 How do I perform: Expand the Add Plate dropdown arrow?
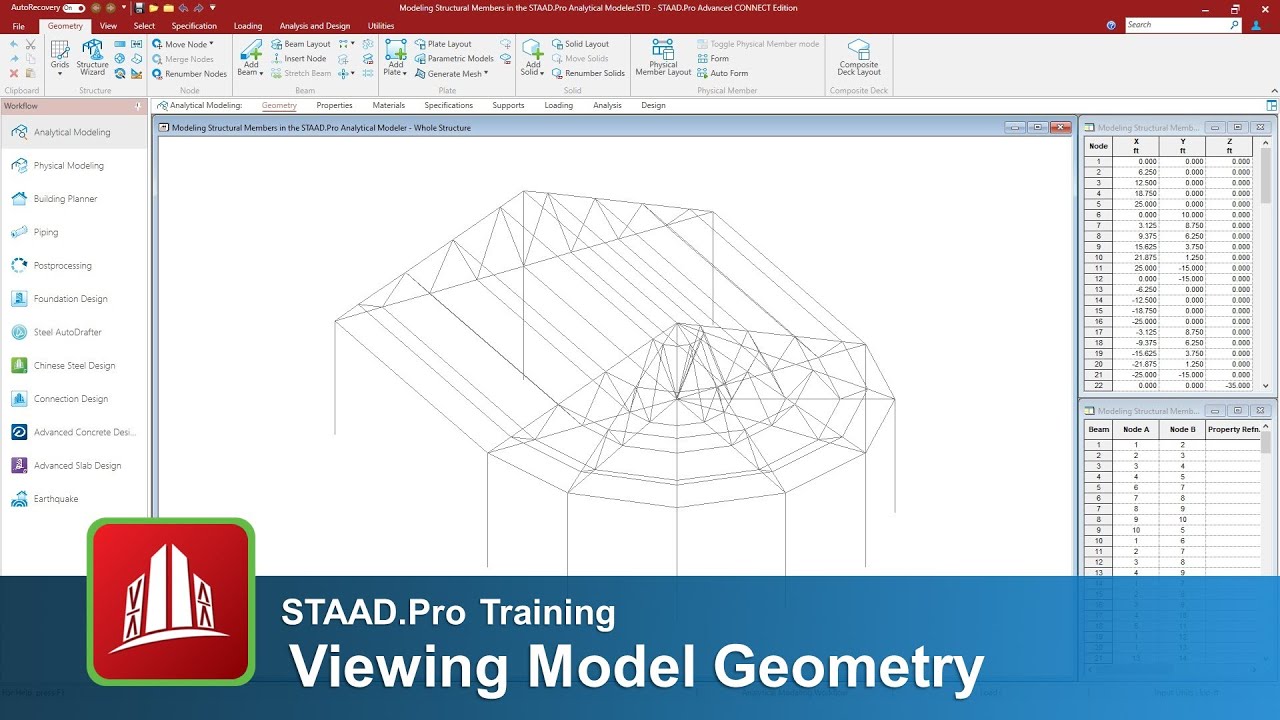(x=405, y=73)
